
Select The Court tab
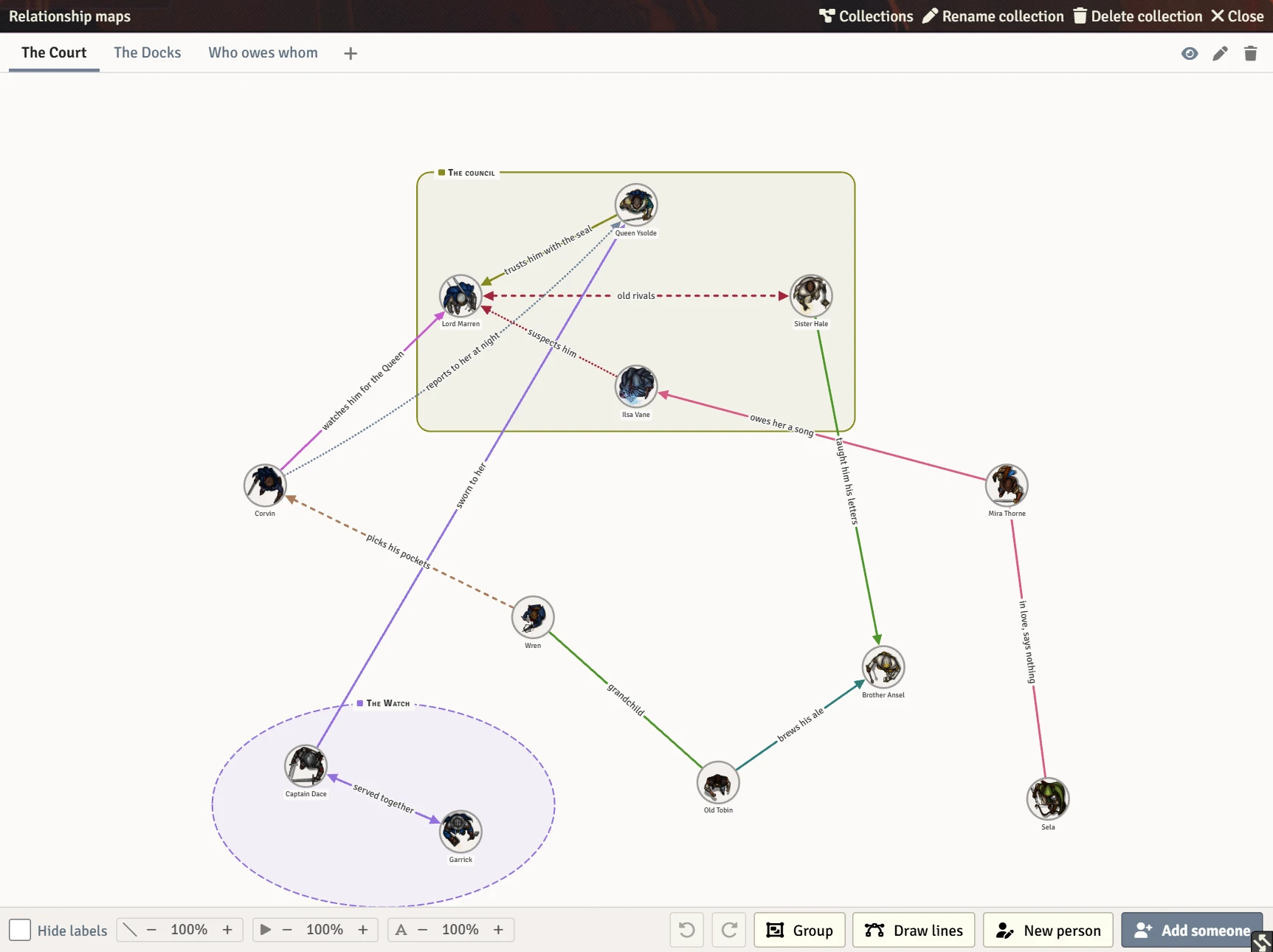click(54, 52)
